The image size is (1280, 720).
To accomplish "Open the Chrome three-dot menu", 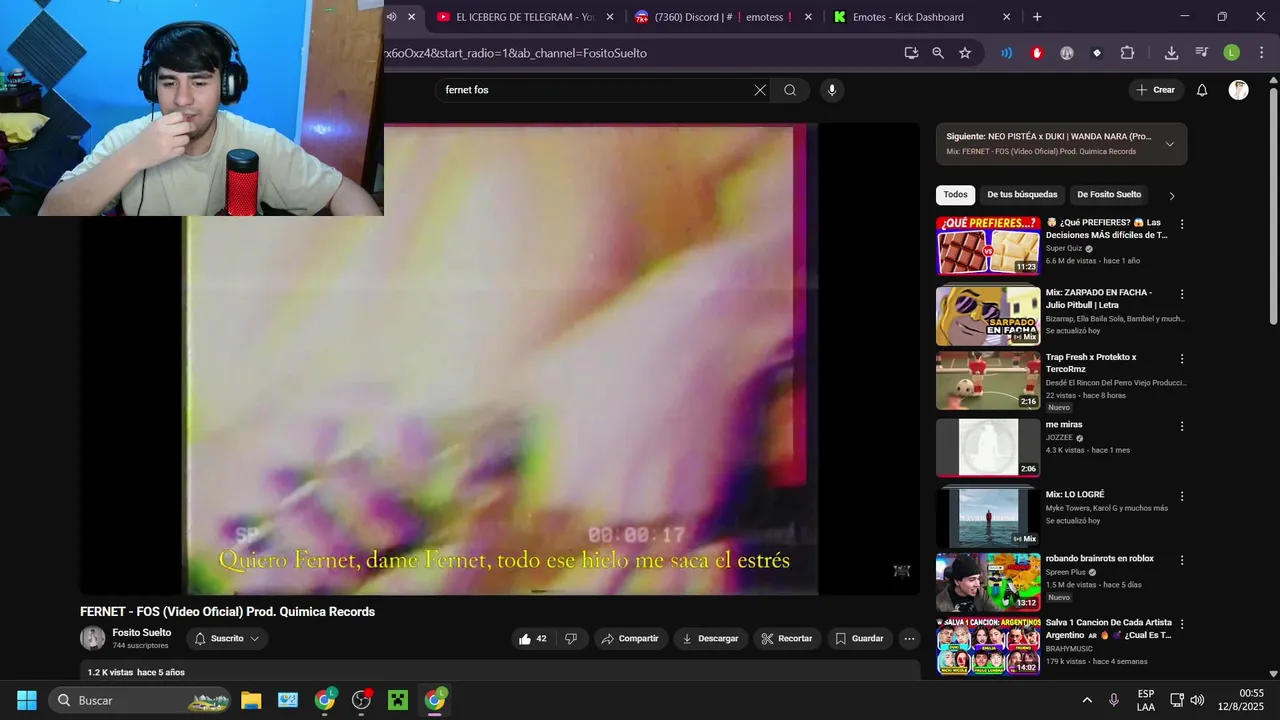I will 1262,53.
